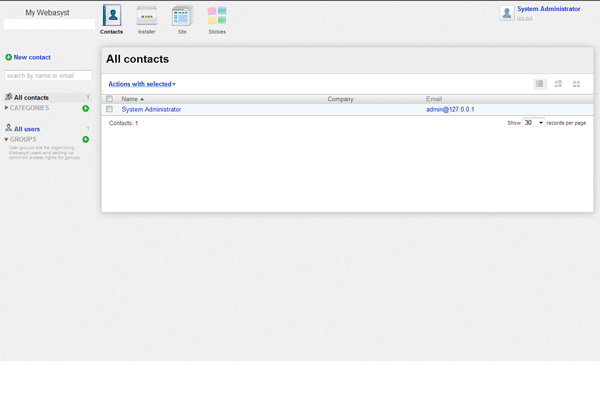600x400 pixels.
Task: Tick the System Administrator row checkbox
Action: point(110,109)
